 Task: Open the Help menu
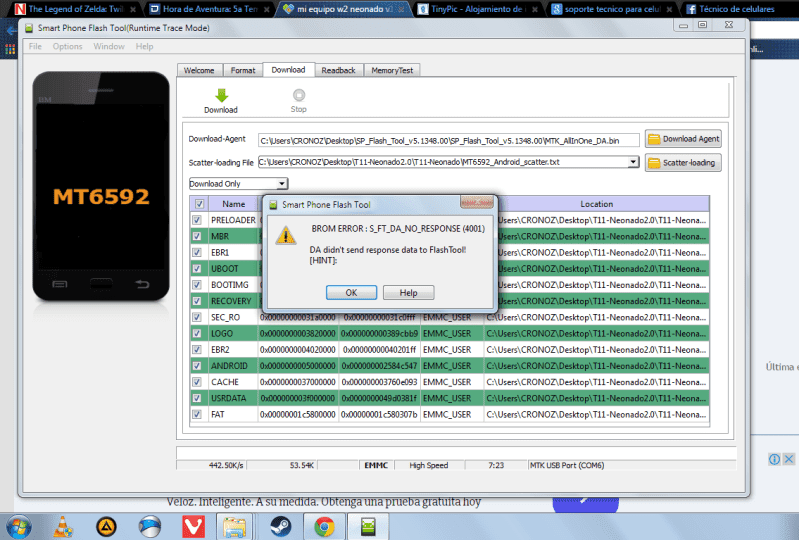click(144, 46)
